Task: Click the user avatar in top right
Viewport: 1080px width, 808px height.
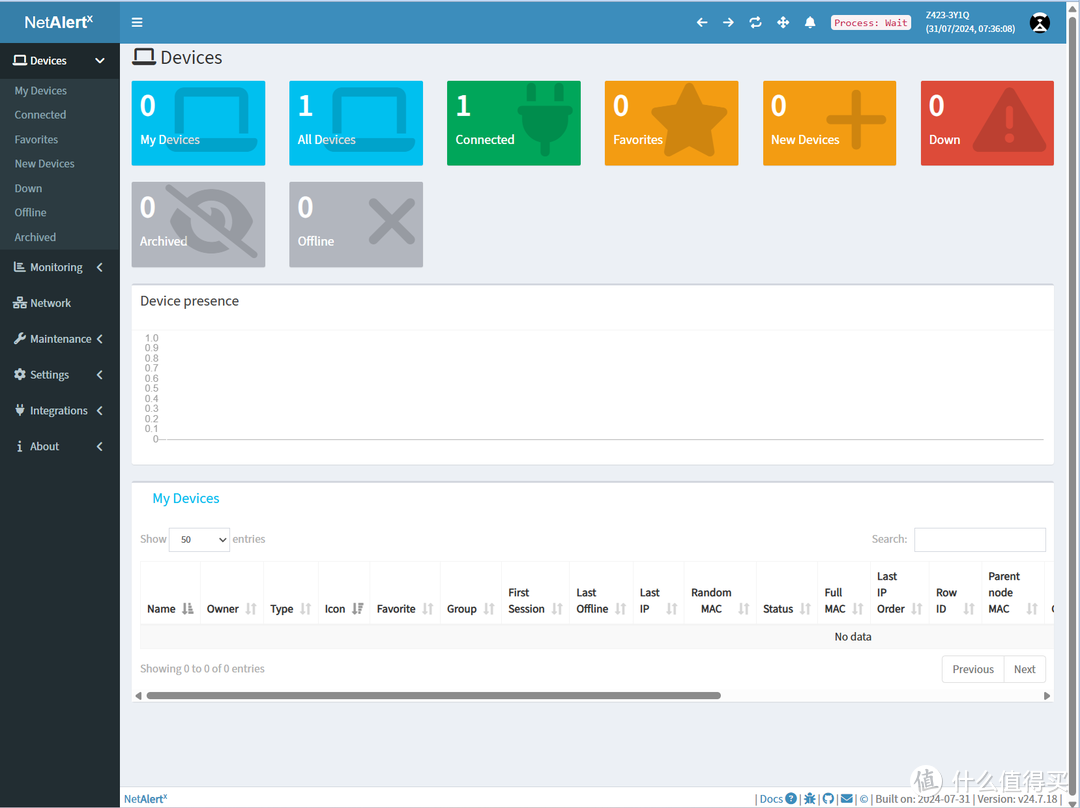Action: (x=1040, y=23)
